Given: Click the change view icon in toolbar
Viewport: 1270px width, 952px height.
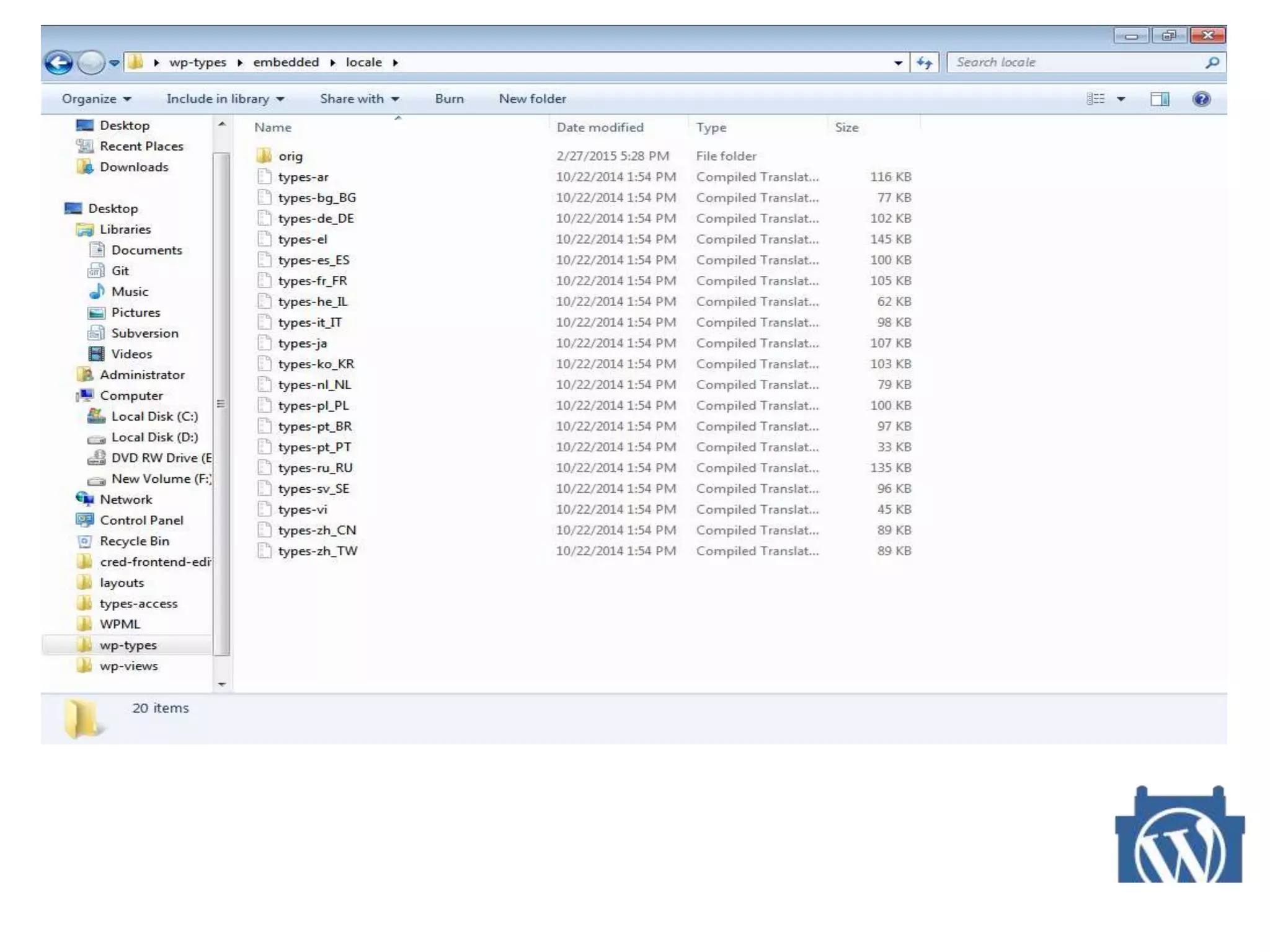Looking at the screenshot, I should (1096, 99).
